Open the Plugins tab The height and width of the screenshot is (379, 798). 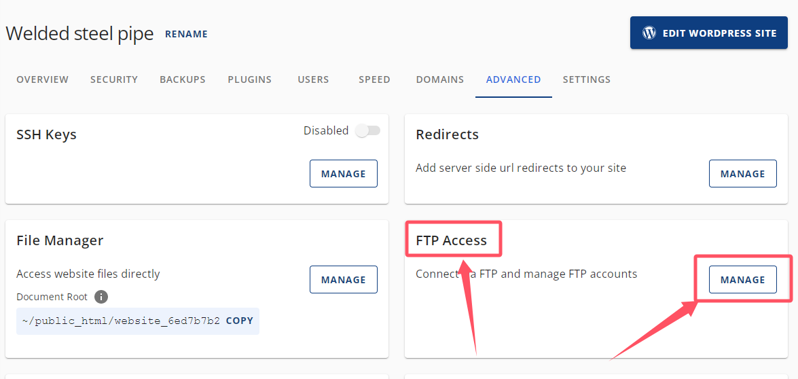[x=249, y=79]
